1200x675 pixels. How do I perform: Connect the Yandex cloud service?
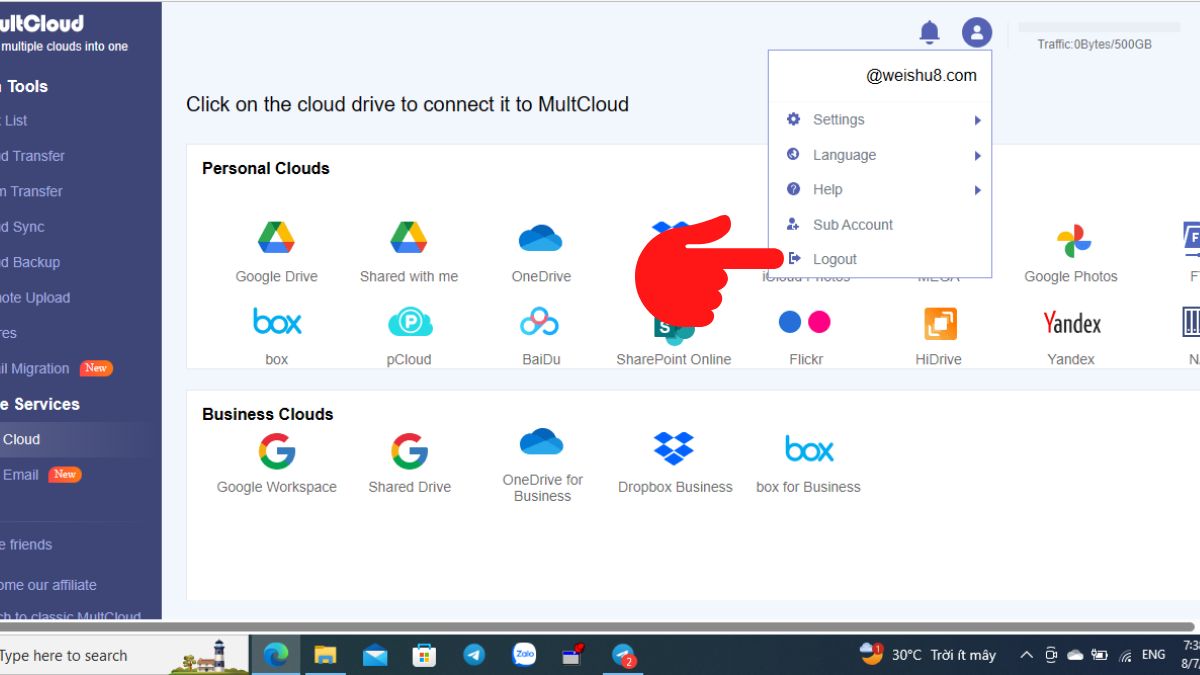(1070, 322)
